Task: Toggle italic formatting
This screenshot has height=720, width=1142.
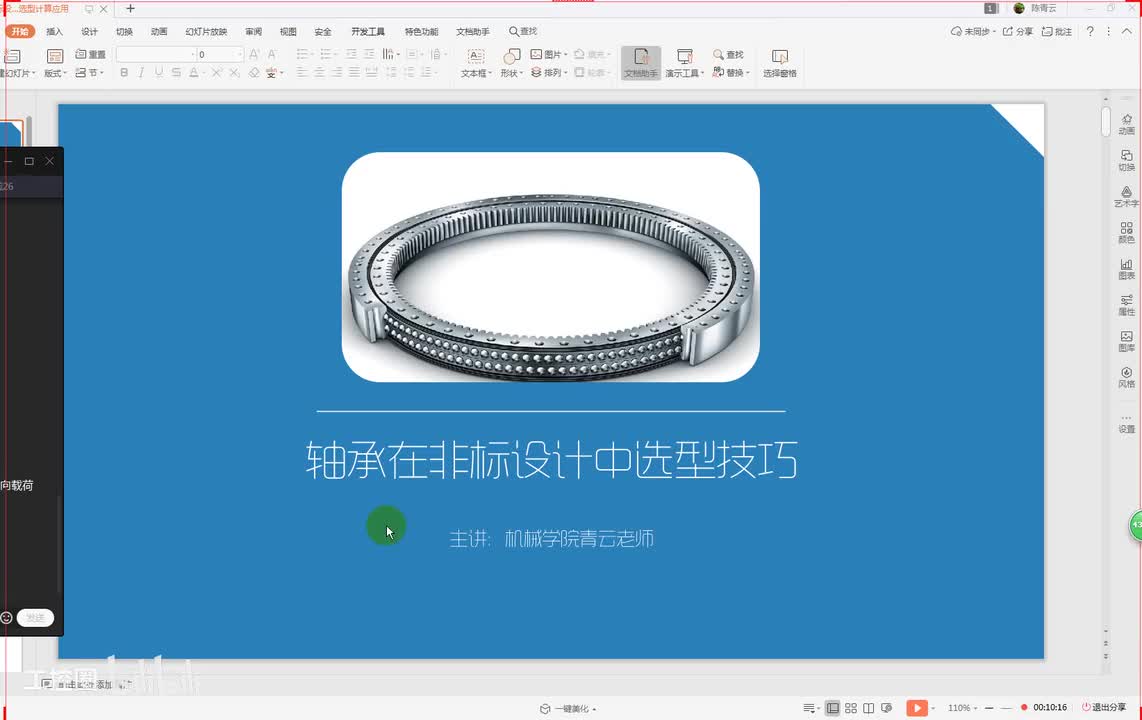Action: point(141,73)
